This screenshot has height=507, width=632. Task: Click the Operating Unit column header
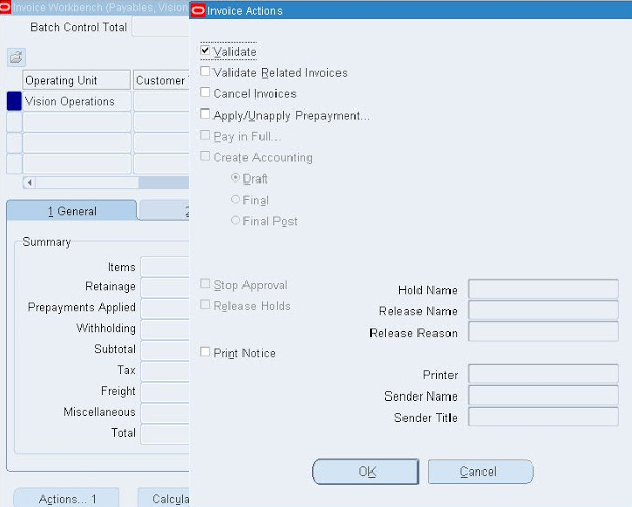[77, 80]
